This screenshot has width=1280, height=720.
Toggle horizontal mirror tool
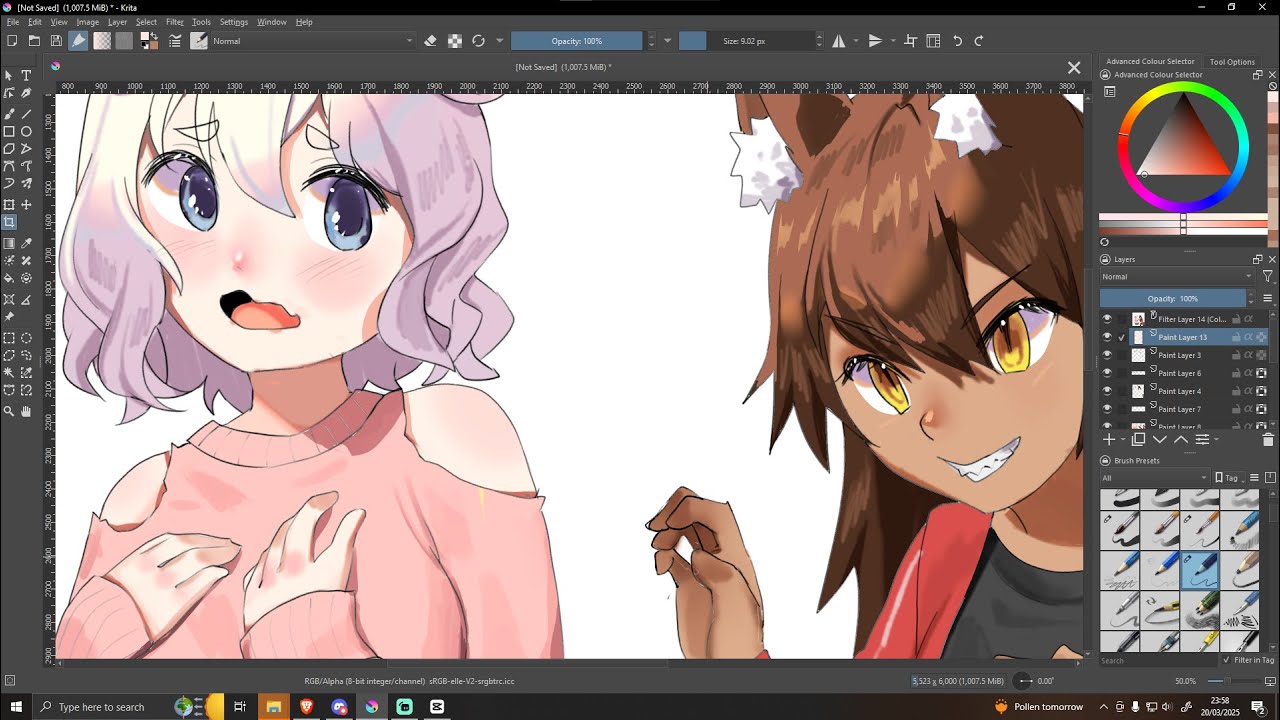coord(839,41)
